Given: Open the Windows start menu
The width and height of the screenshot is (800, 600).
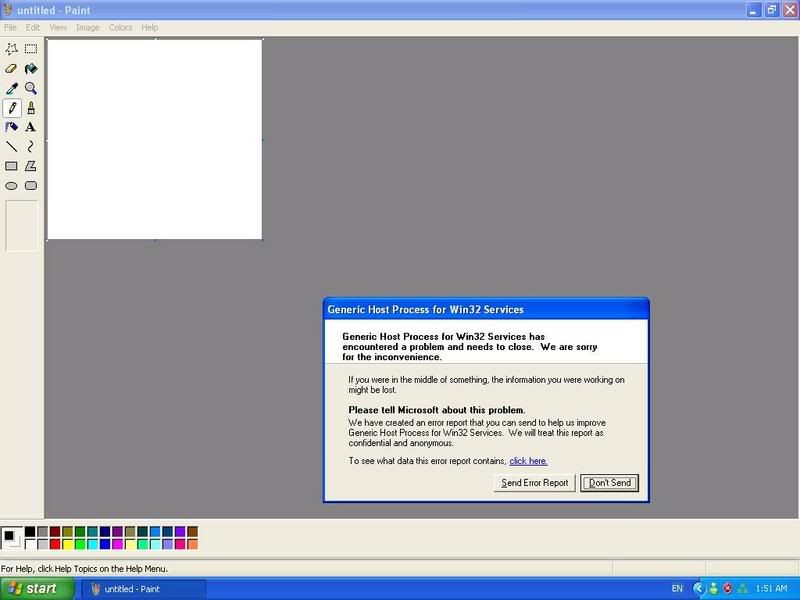Looking at the screenshot, I should pos(36,589).
